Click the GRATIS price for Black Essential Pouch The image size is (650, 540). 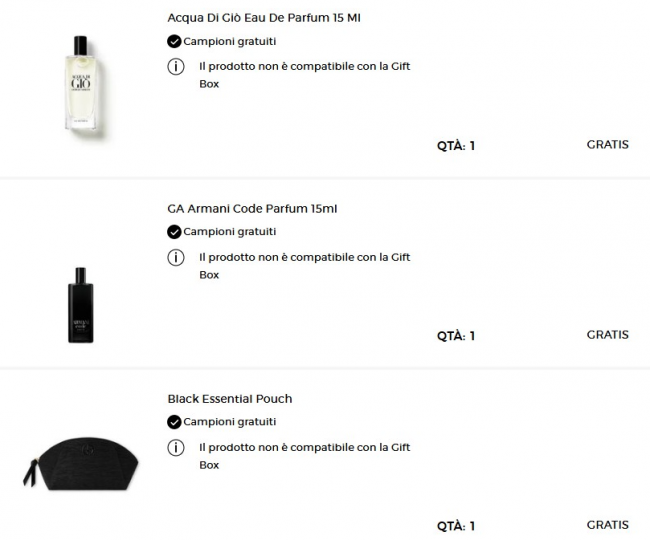tap(607, 525)
